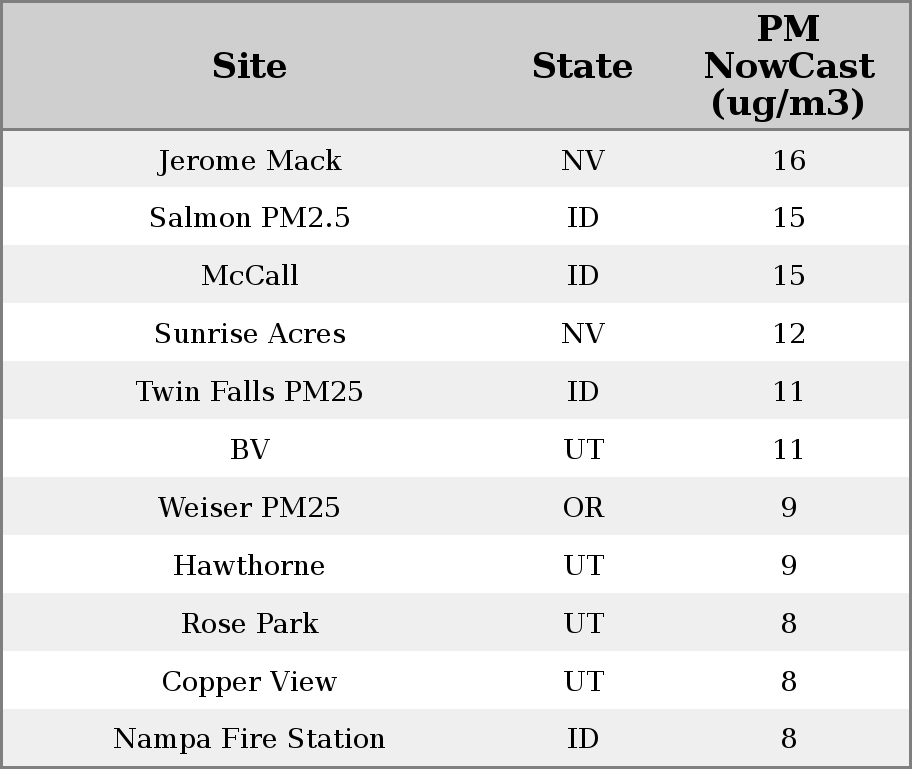Image resolution: width=912 pixels, height=769 pixels.
Task: Click the Rose Park site name
Action: click(x=250, y=624)
